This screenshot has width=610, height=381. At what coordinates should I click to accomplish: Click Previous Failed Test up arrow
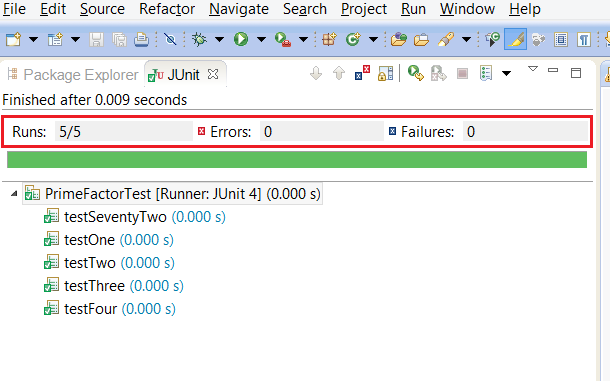(x=339, y=73)
